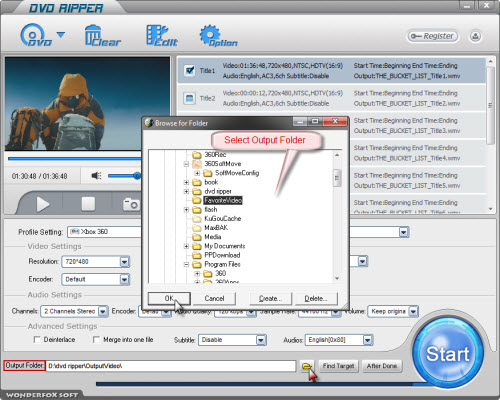Check the Title2 checkbox
Image resolution: width=500 pixels, height=400 pixels.
(x=190, y=98)
